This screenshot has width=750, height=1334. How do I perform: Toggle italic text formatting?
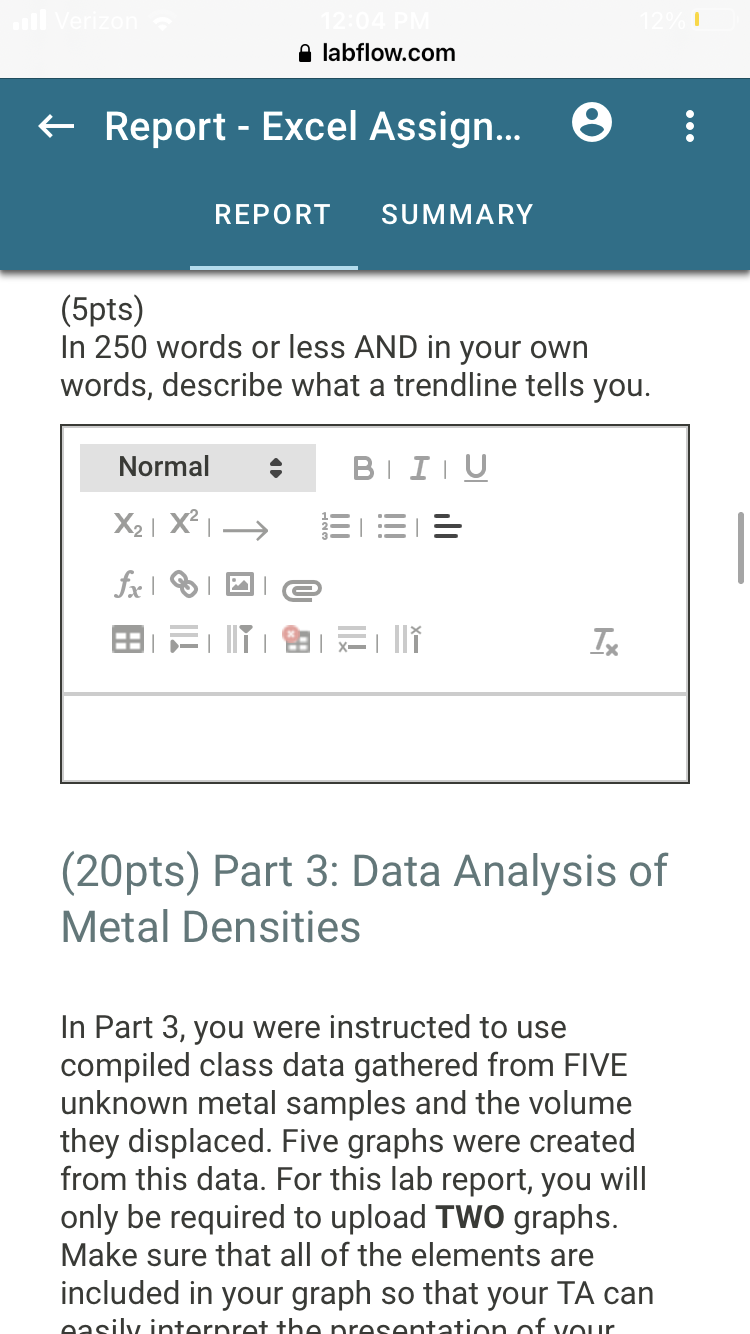click(421, 468)
